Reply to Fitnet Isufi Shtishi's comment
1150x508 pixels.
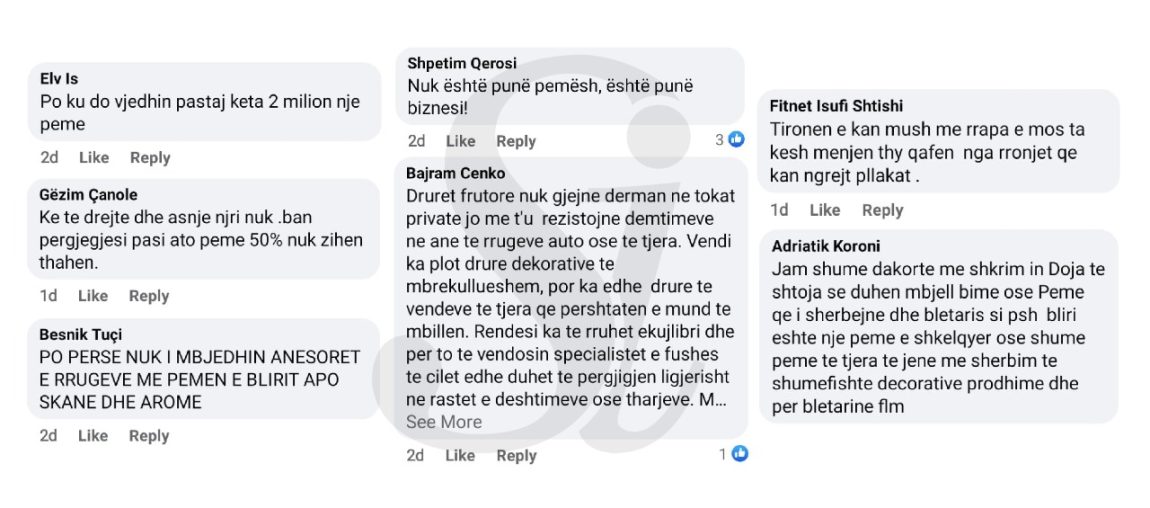(x=882, y=210)
